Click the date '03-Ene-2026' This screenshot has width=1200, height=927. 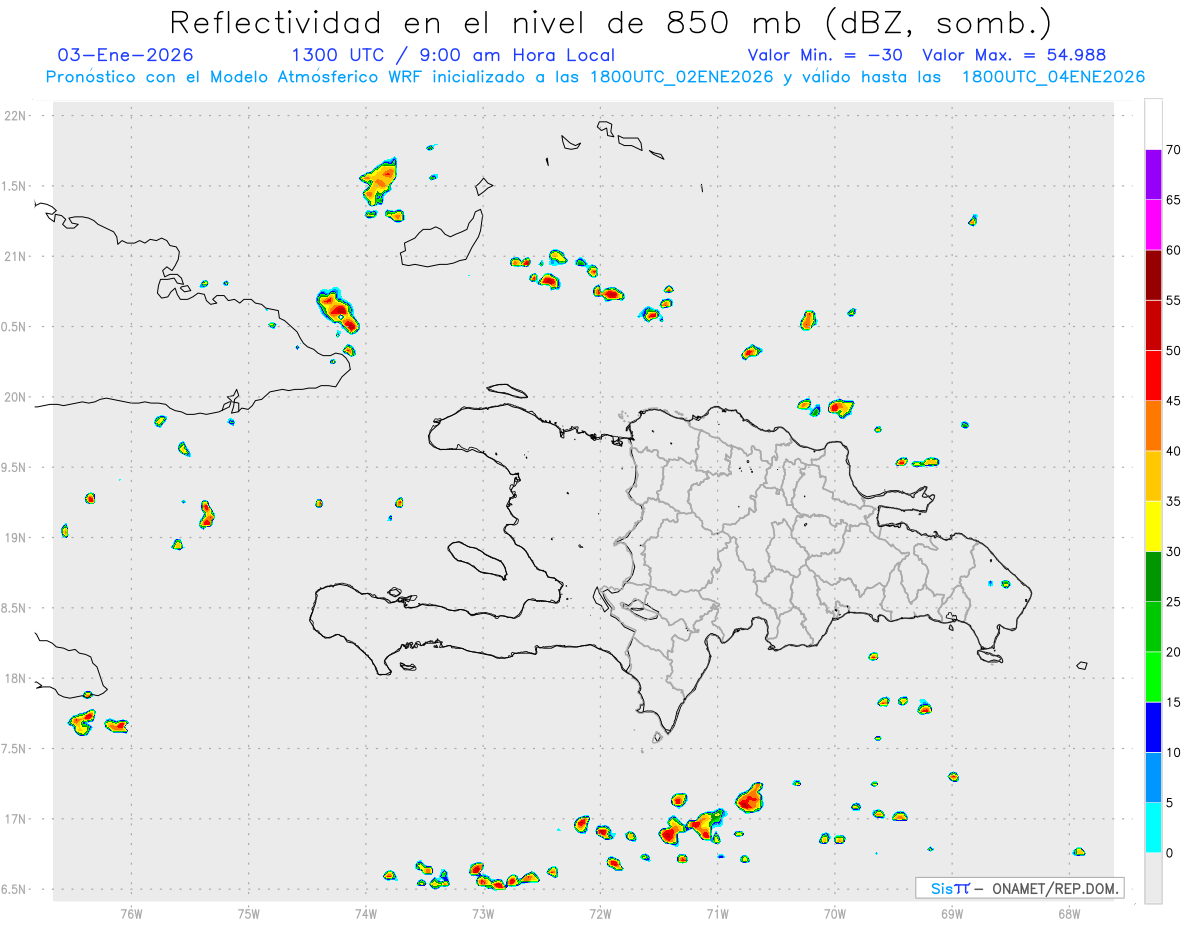pos(125,55)
